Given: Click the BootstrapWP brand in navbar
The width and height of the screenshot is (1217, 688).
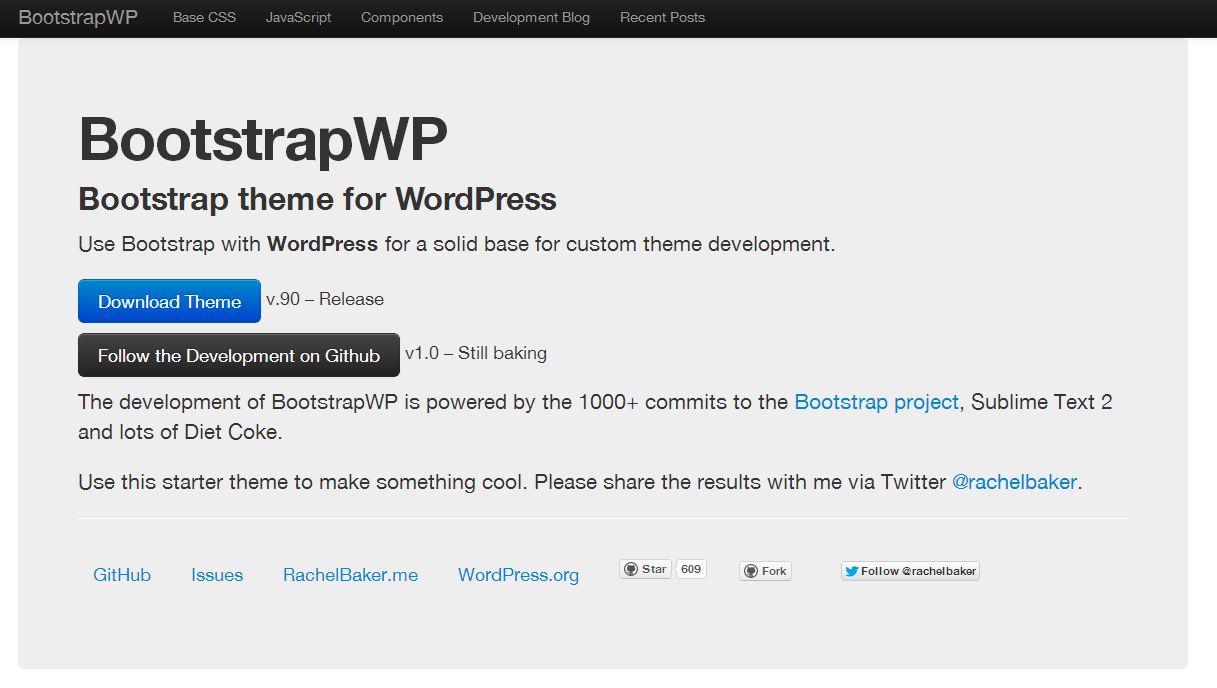Looking at the screenshot, I should tap(78, 17).
